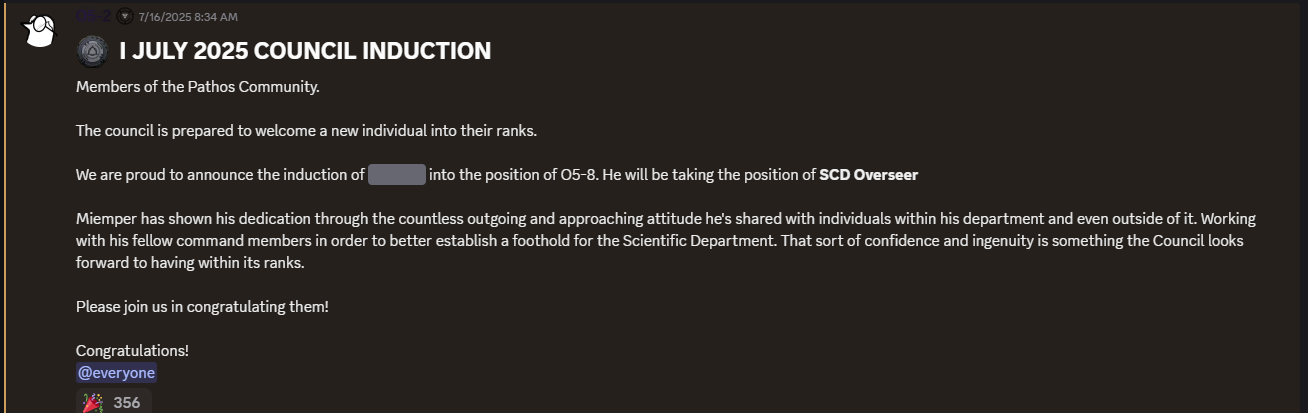Image resolution: width=1308 pixels, height=413 pixels.
Task: Click the round emblem emoji in the heading
Action: point(93,50)
